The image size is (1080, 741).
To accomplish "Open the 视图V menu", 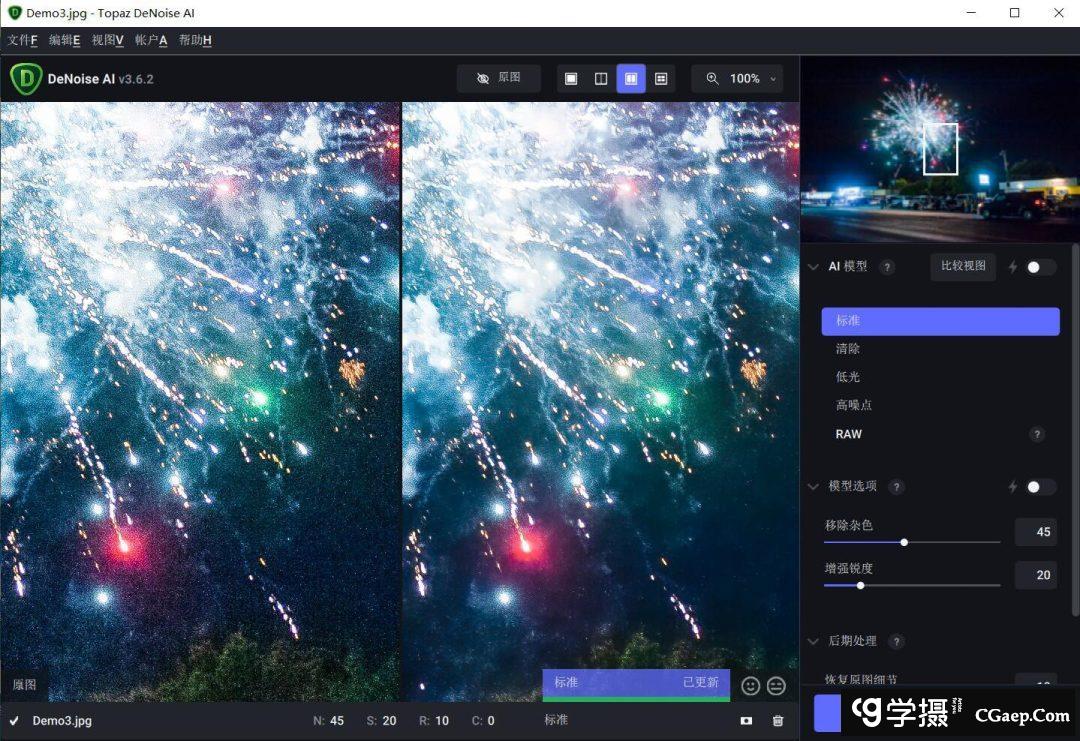I will (x=107, y=40).
